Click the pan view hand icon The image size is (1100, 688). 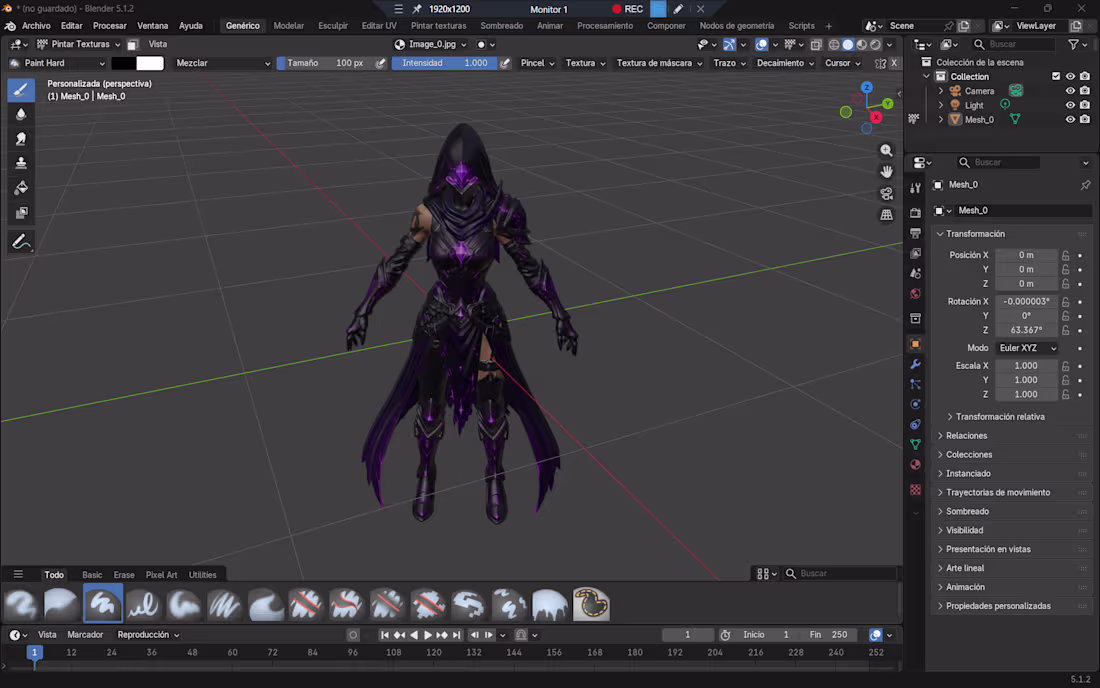point(887,172)
